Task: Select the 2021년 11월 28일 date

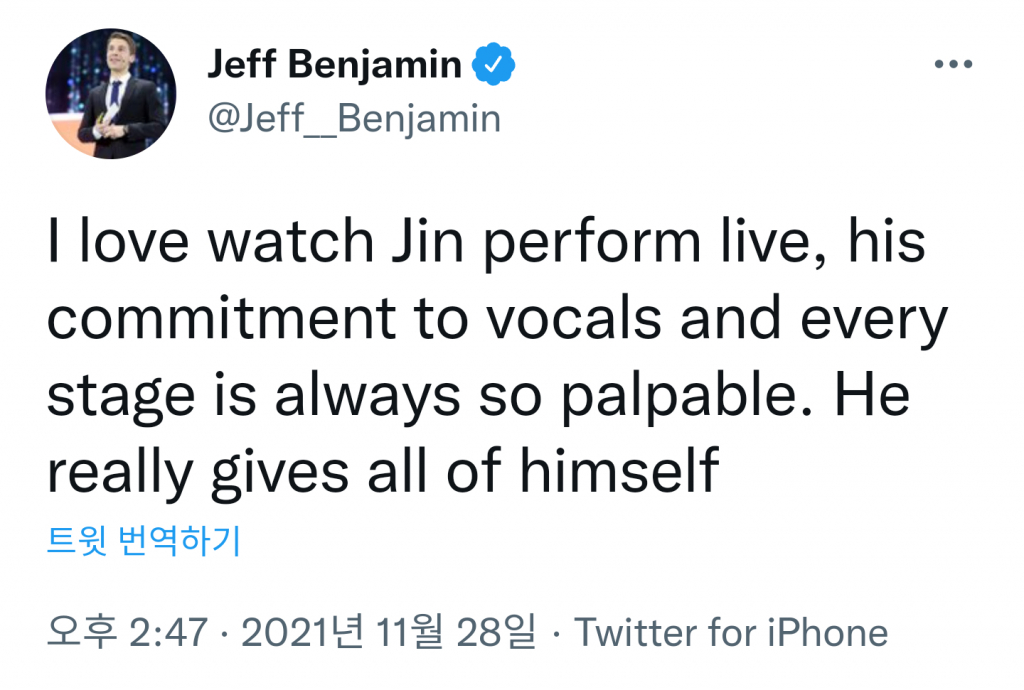Action: (389, 632)
